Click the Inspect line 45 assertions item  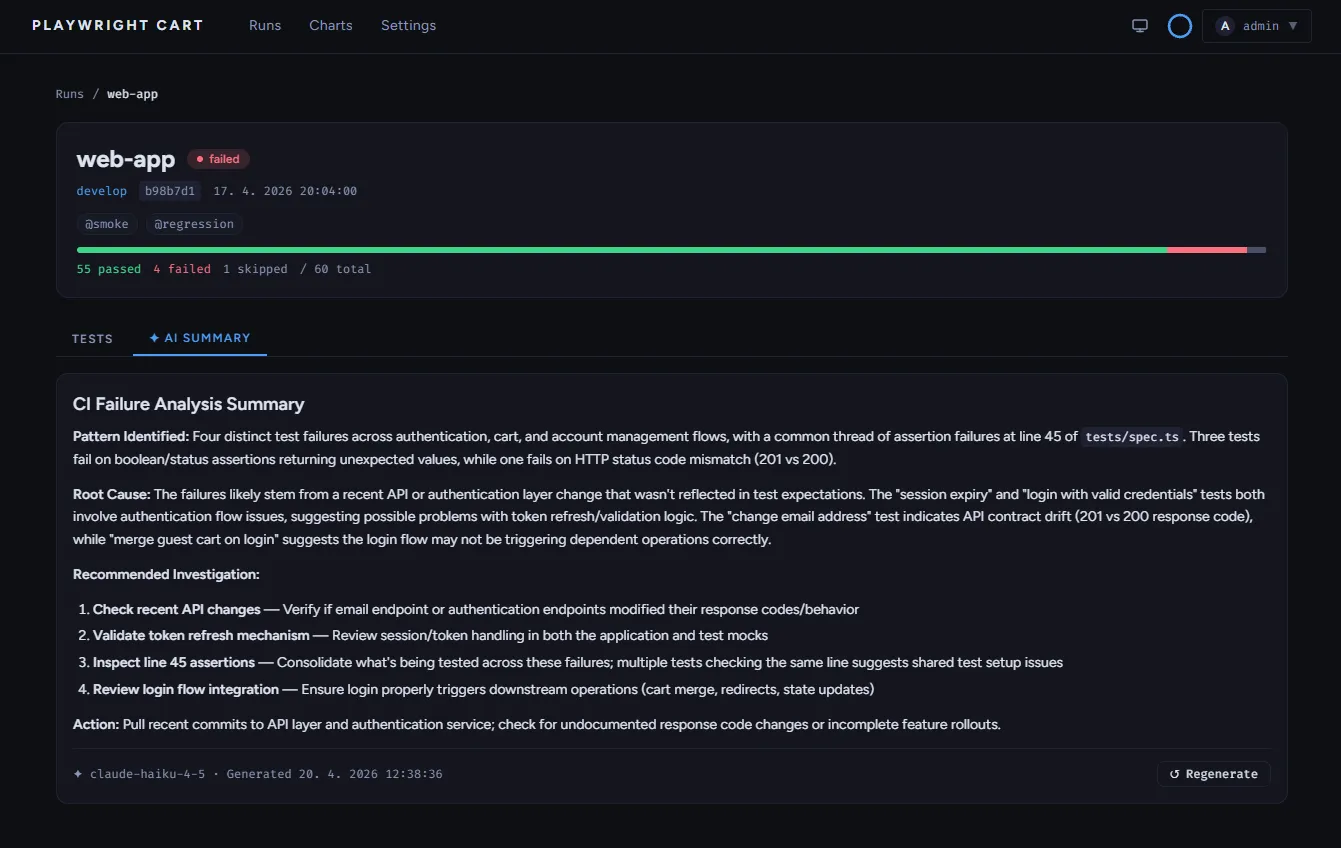coord(578,662)
